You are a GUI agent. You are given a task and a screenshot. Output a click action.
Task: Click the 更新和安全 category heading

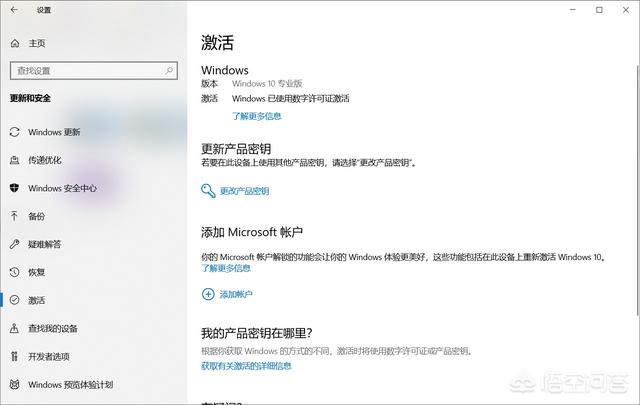point(30,98)
